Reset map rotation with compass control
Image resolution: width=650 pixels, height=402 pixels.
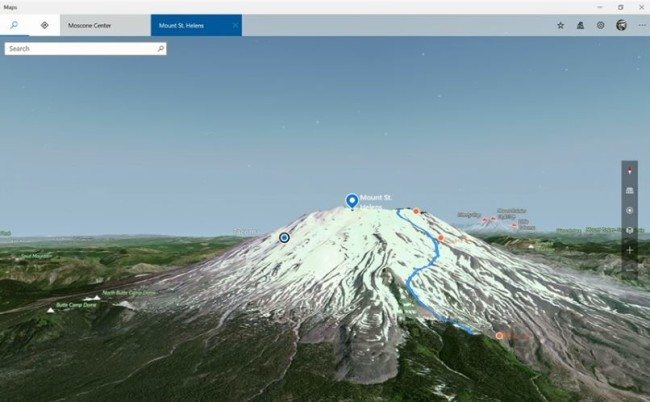pyautogui.click(x=630, y=171)
